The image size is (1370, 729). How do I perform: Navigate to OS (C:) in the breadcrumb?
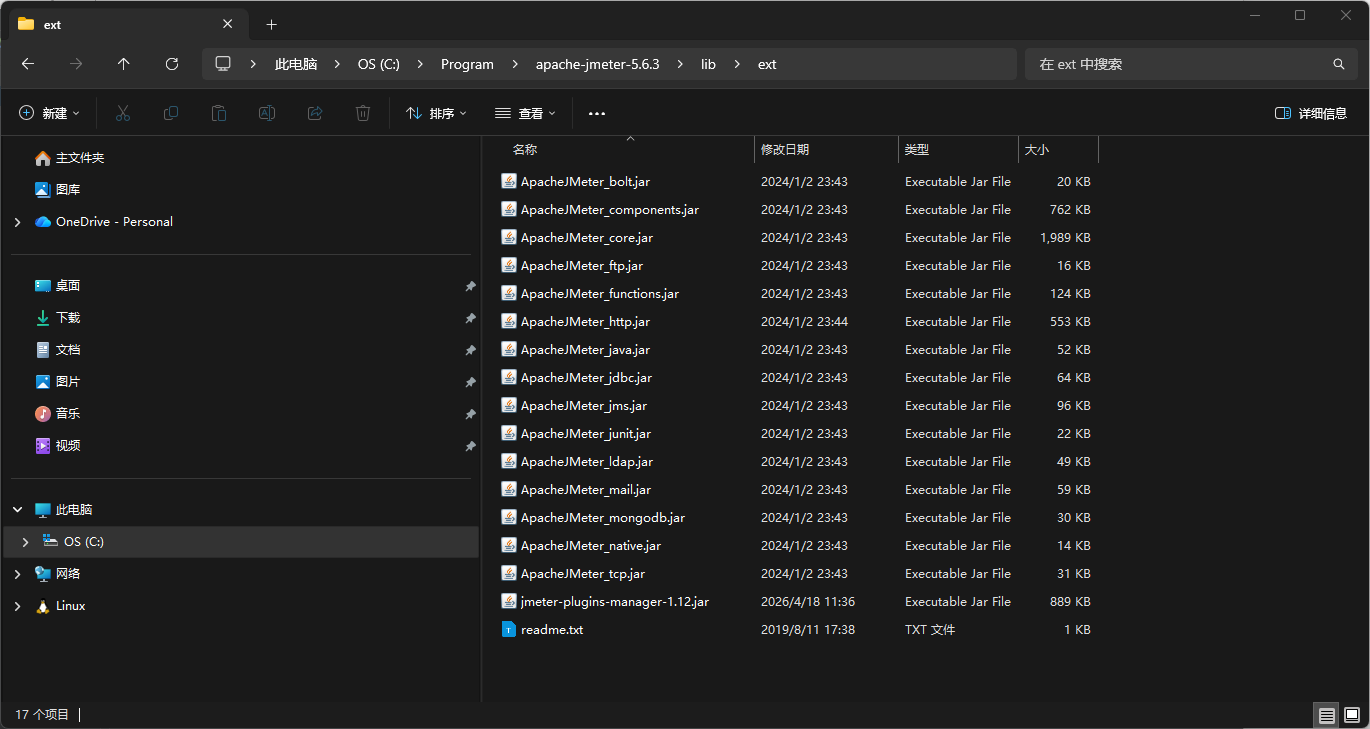(x=379, y=64)
